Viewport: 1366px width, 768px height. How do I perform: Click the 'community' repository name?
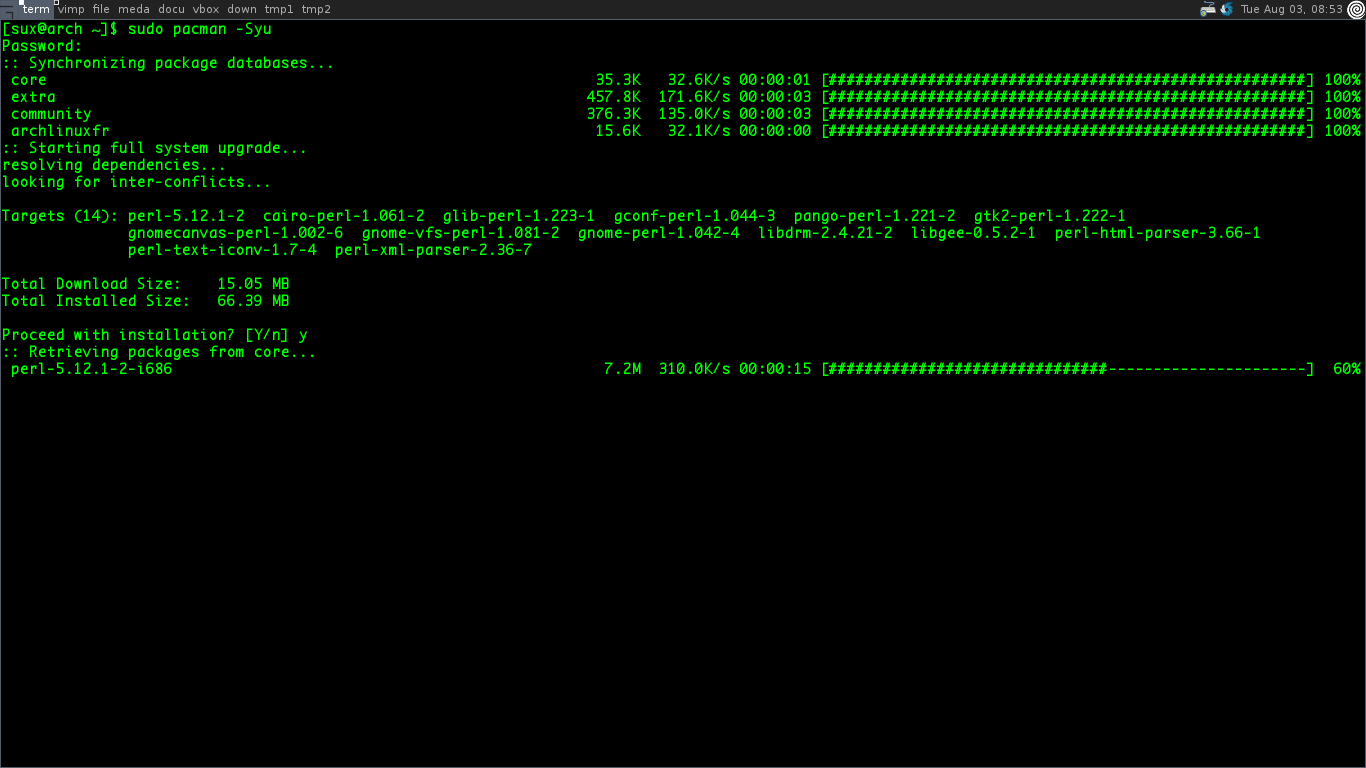tap(51, 114)
